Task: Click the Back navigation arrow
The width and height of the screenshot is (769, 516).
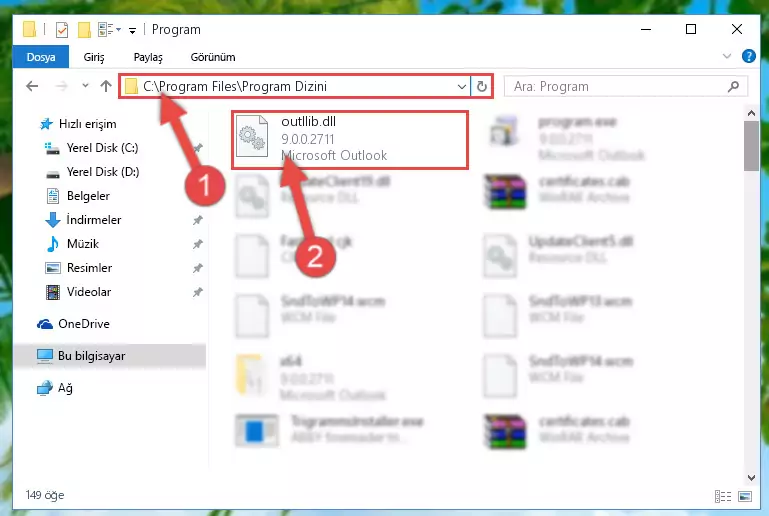Action: point(32,86)
